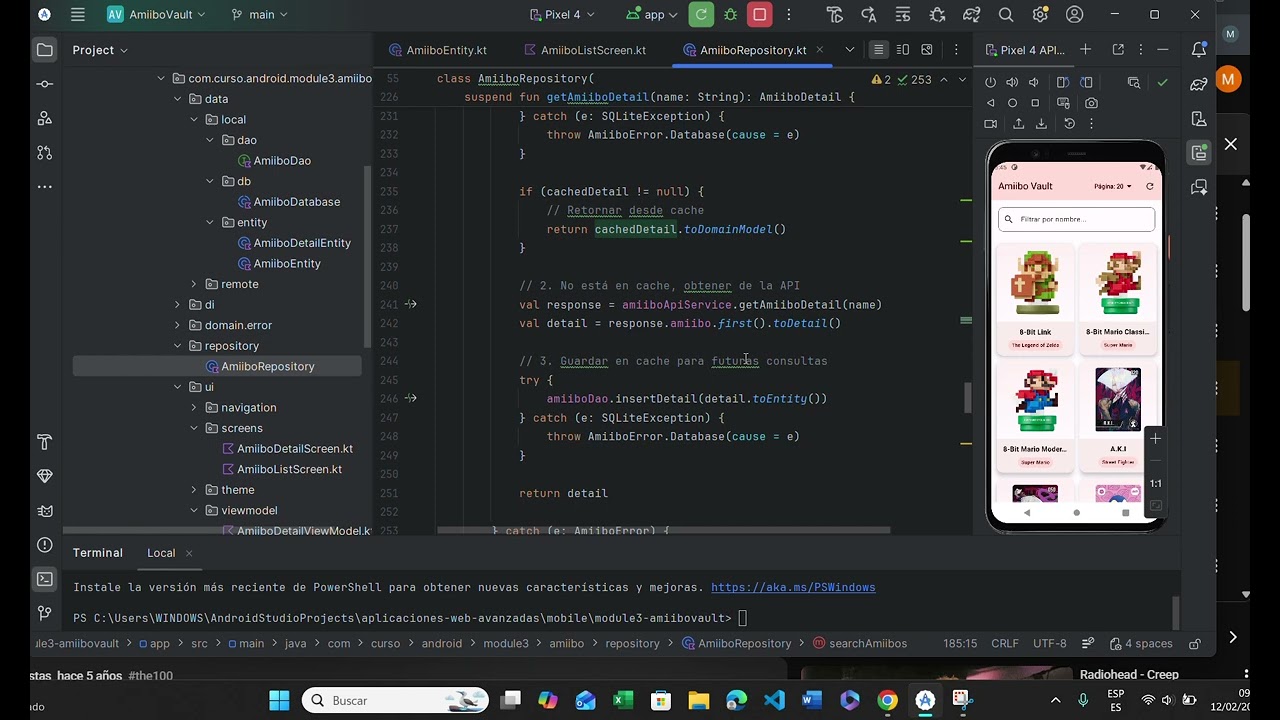
Task: Click the emulator volume down icon
Action: coord(1034,82)
